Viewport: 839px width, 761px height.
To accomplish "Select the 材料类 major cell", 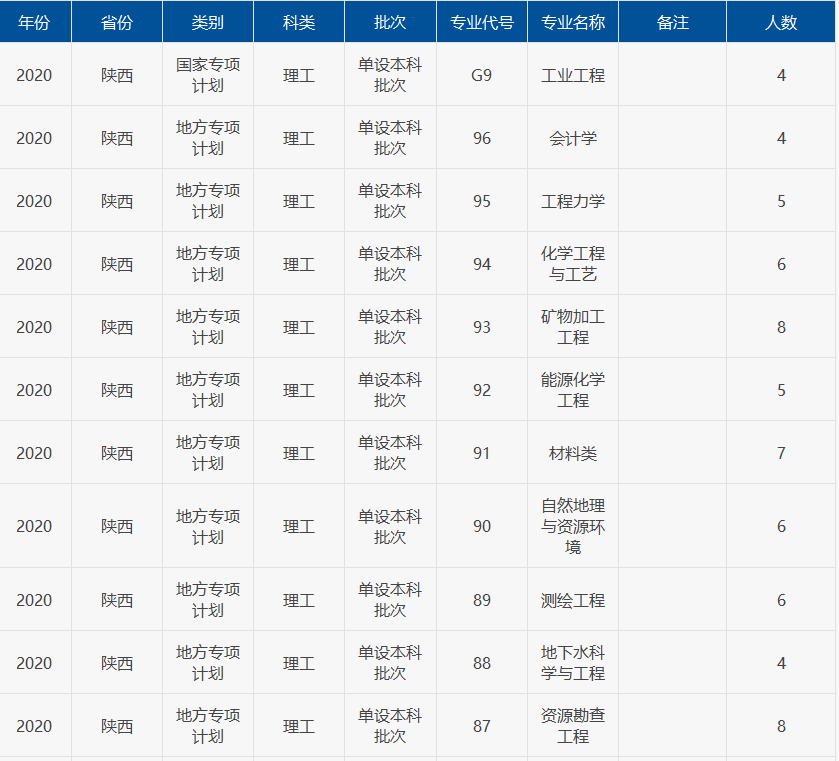I will coord(573,453).
